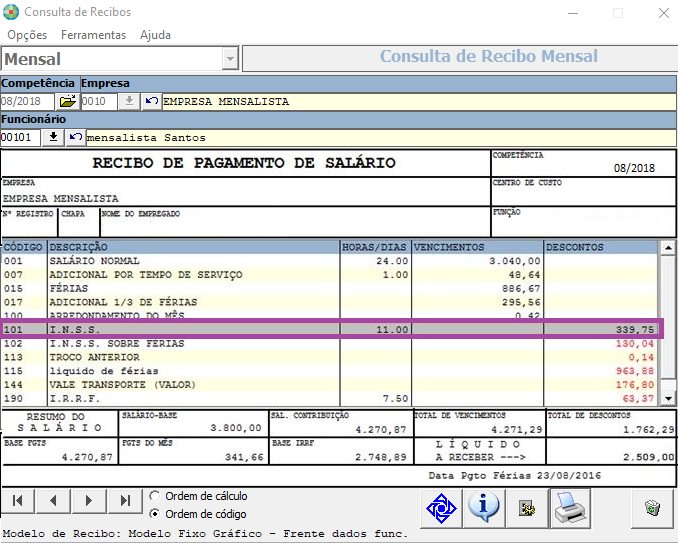Select the Ordem de código radio option

click(x=154, y=514)
